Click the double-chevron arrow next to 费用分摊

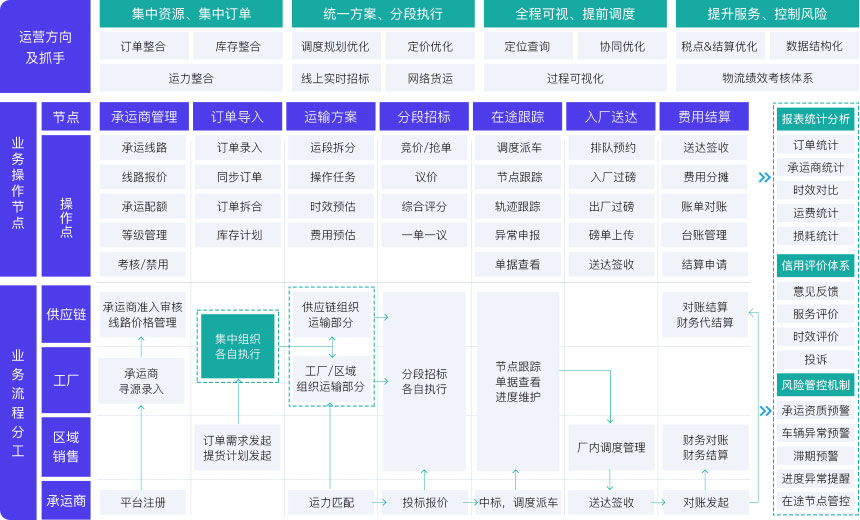(x=764, y=178)
